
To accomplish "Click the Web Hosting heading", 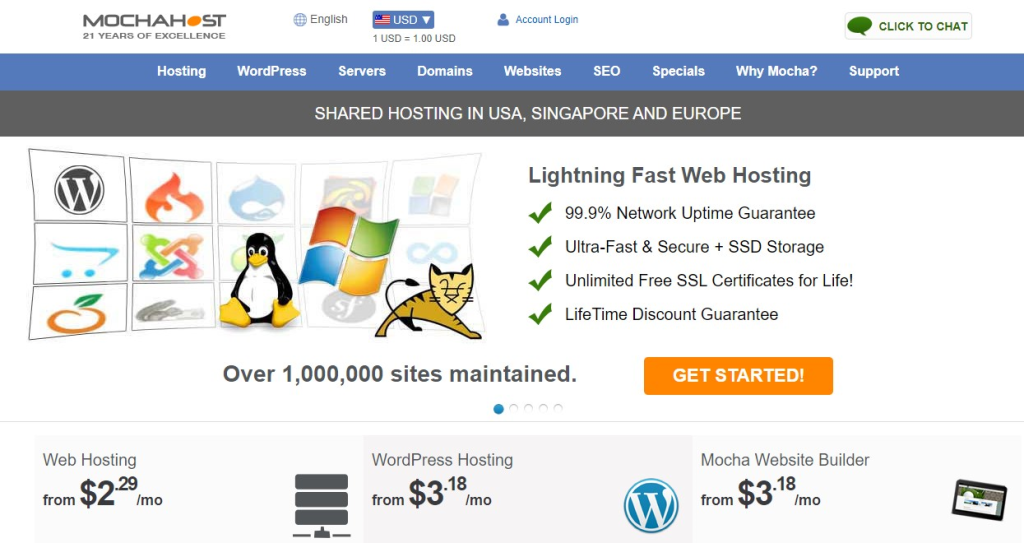I will (x=89, y=460).
